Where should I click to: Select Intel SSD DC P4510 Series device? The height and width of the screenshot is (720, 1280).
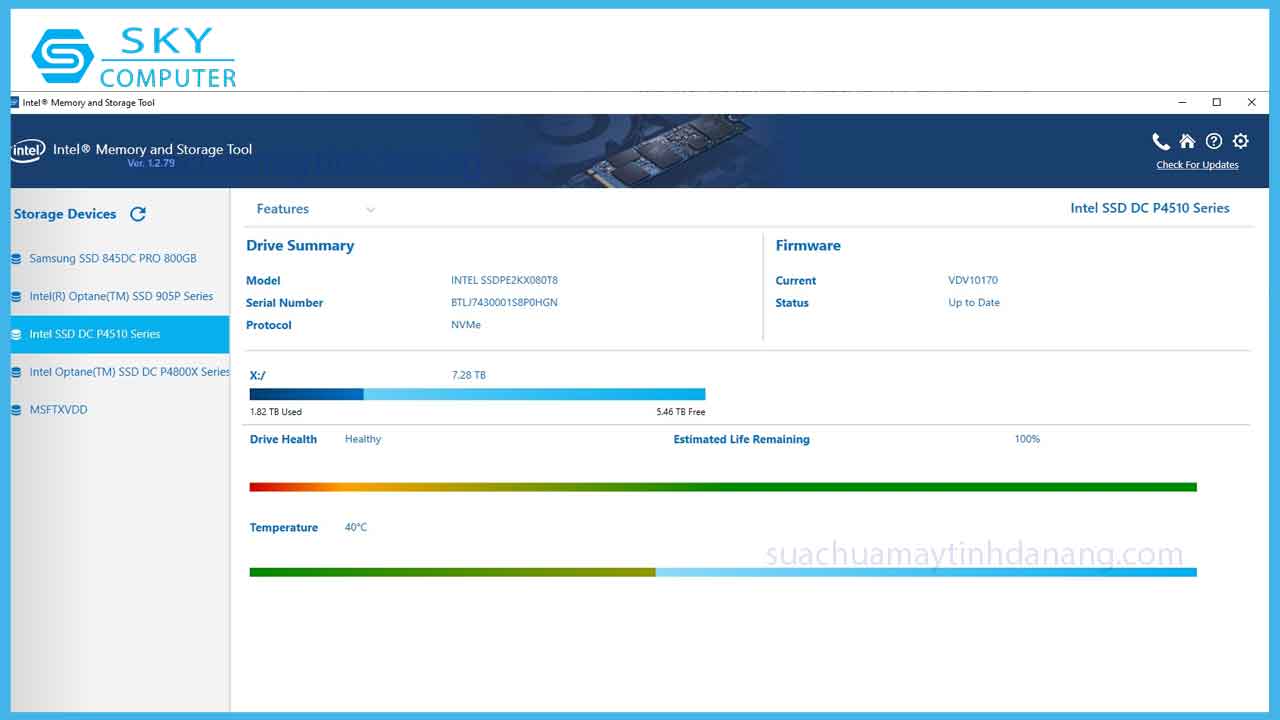120,334
